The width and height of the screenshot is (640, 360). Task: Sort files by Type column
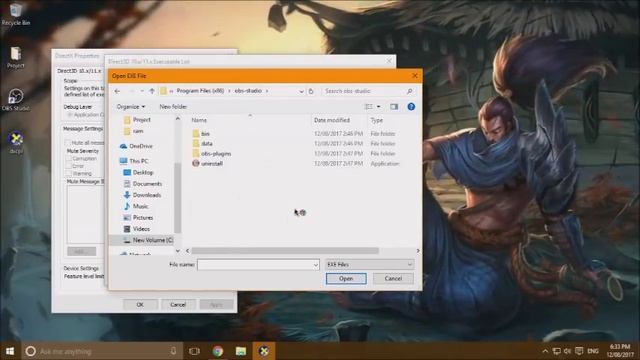pyautogui.click(x=377, y=120)
